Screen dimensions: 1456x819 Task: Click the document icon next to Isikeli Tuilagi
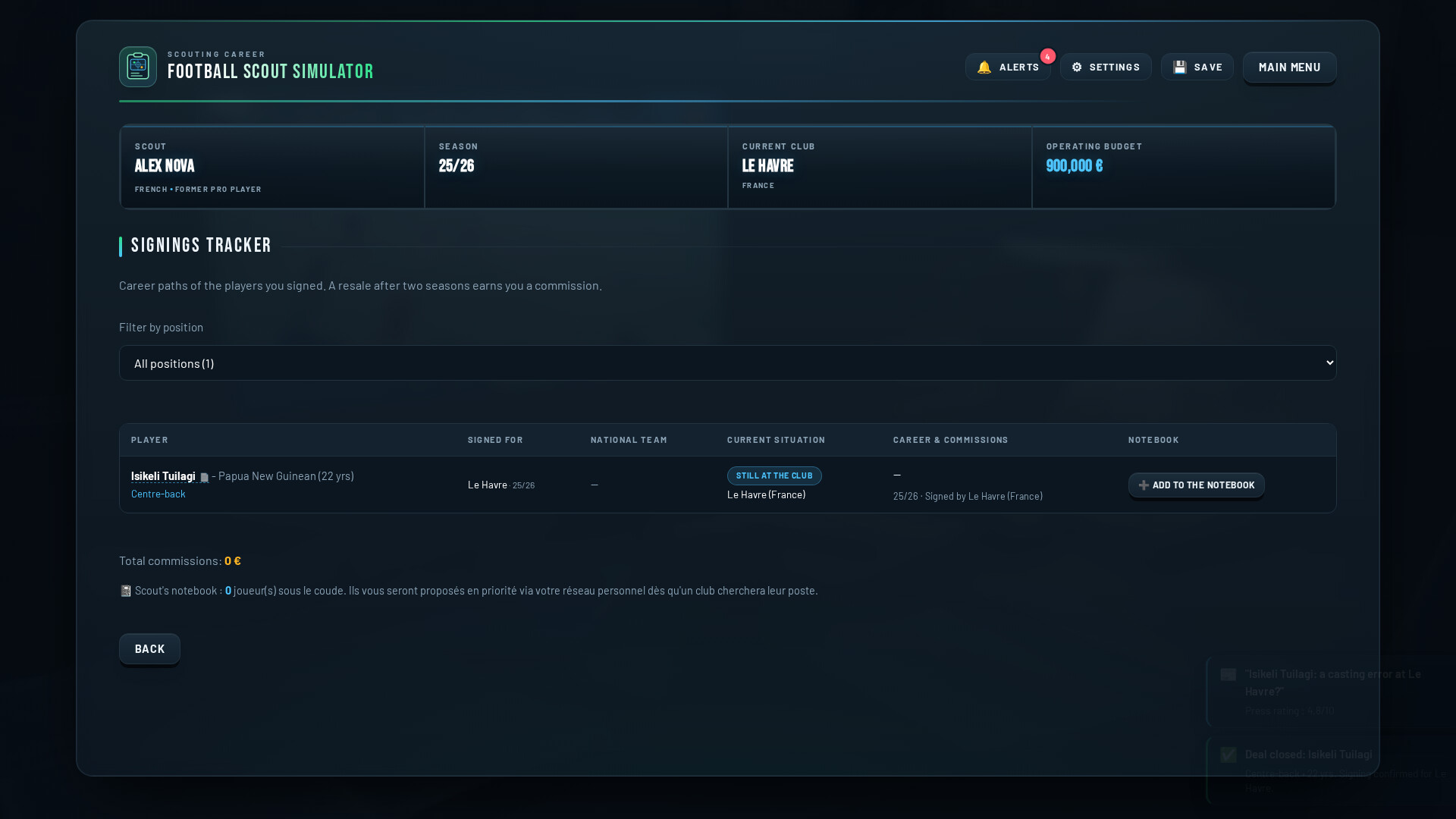pos(204,478)
